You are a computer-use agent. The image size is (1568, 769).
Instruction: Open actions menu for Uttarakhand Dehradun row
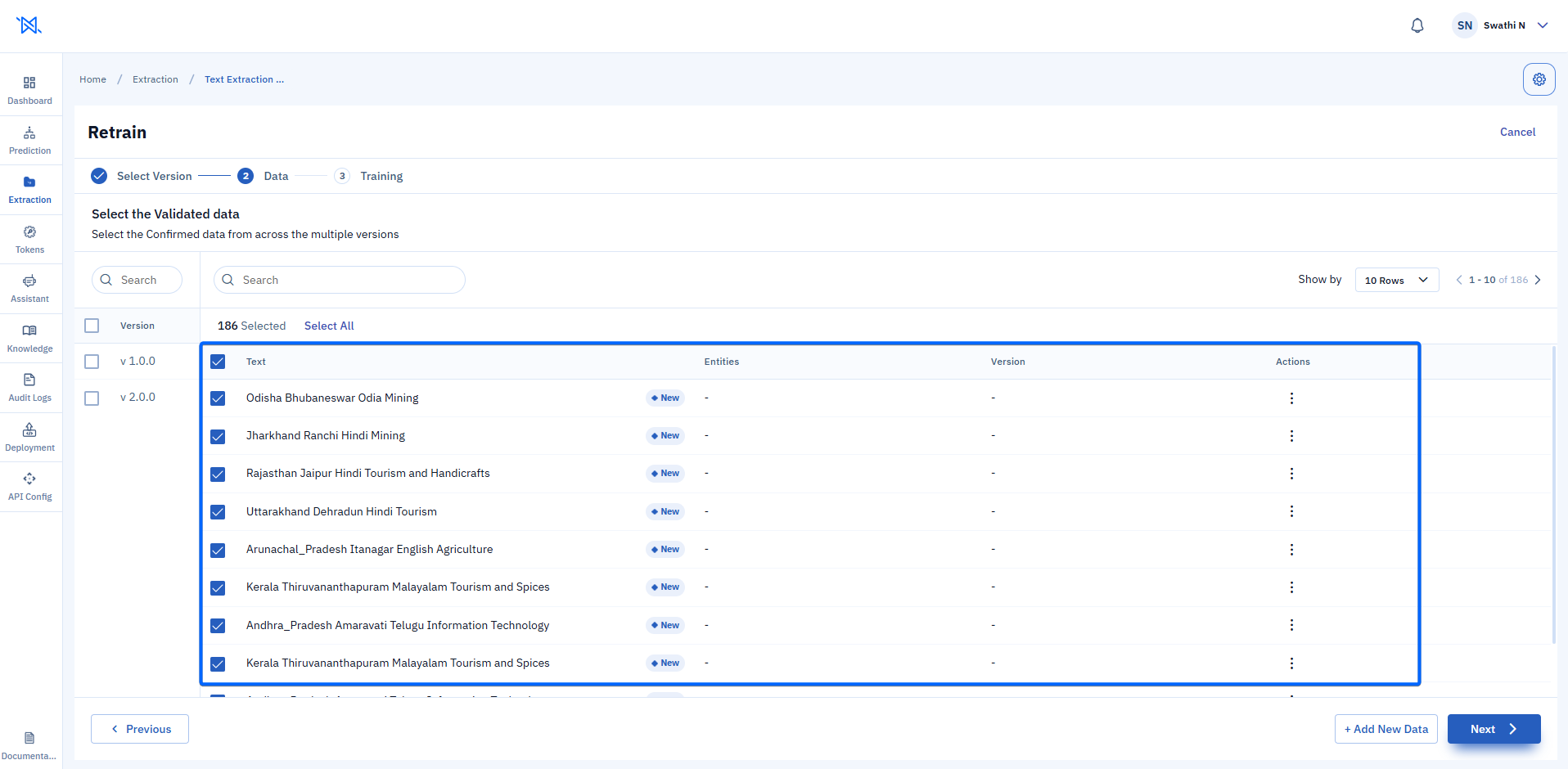click(x=1291, y=511)
